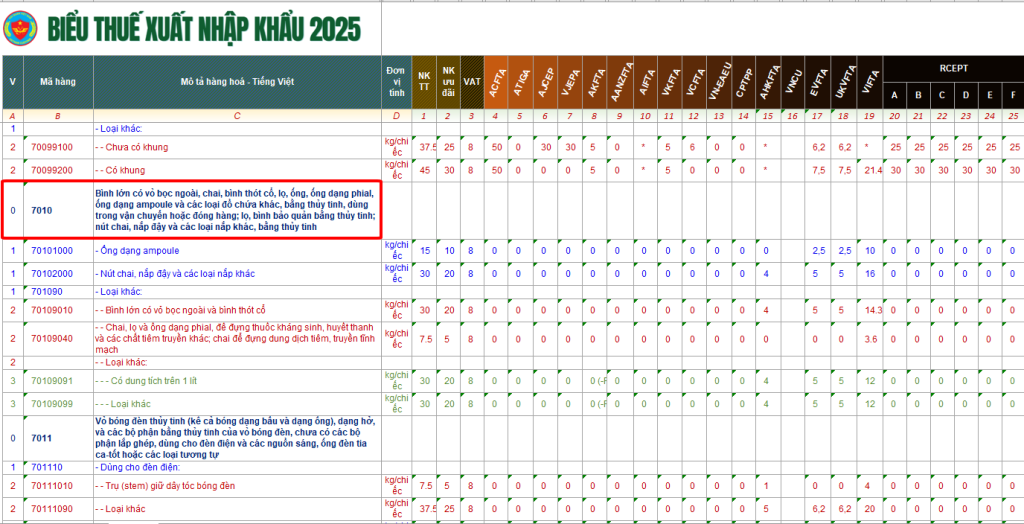This screenshot has height=524, width=1024.
Task: Select the NK ưu đãi column header
Action: coord(449,81)
